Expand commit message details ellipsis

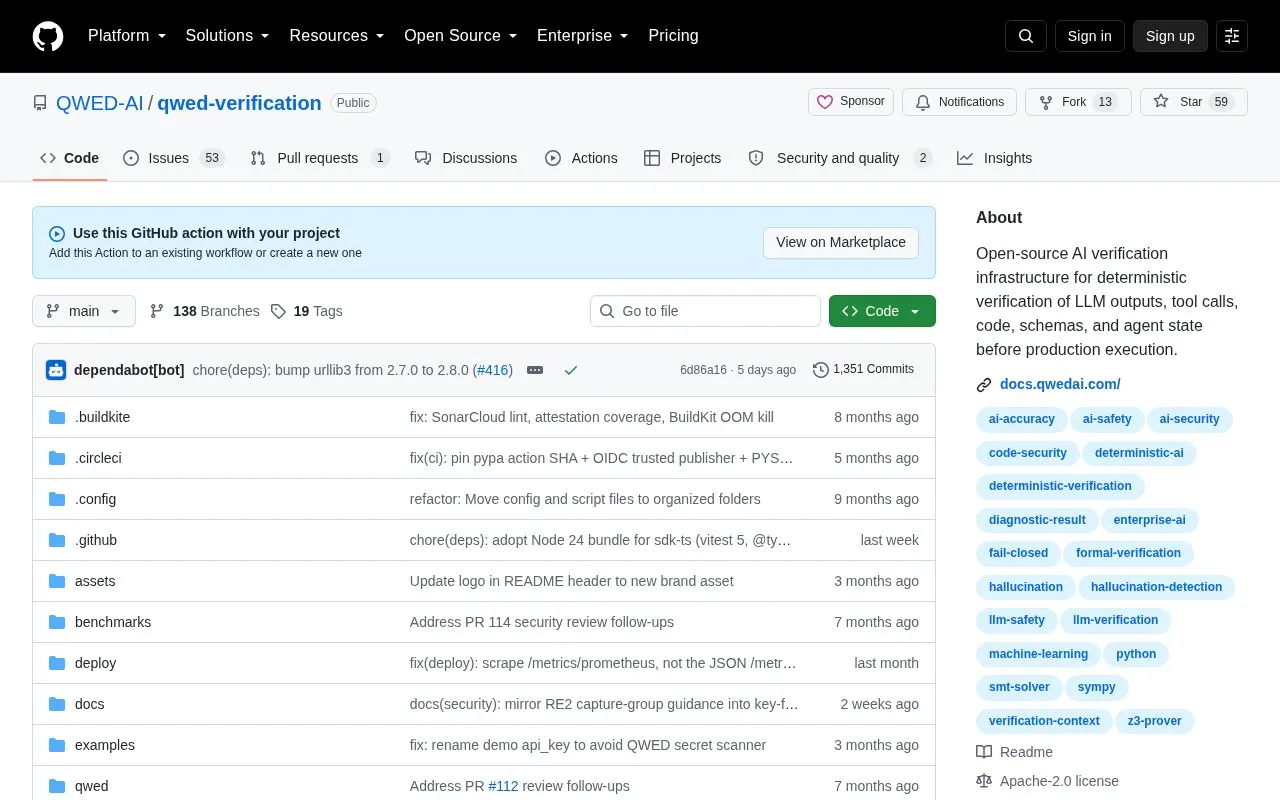click(535, 370)
